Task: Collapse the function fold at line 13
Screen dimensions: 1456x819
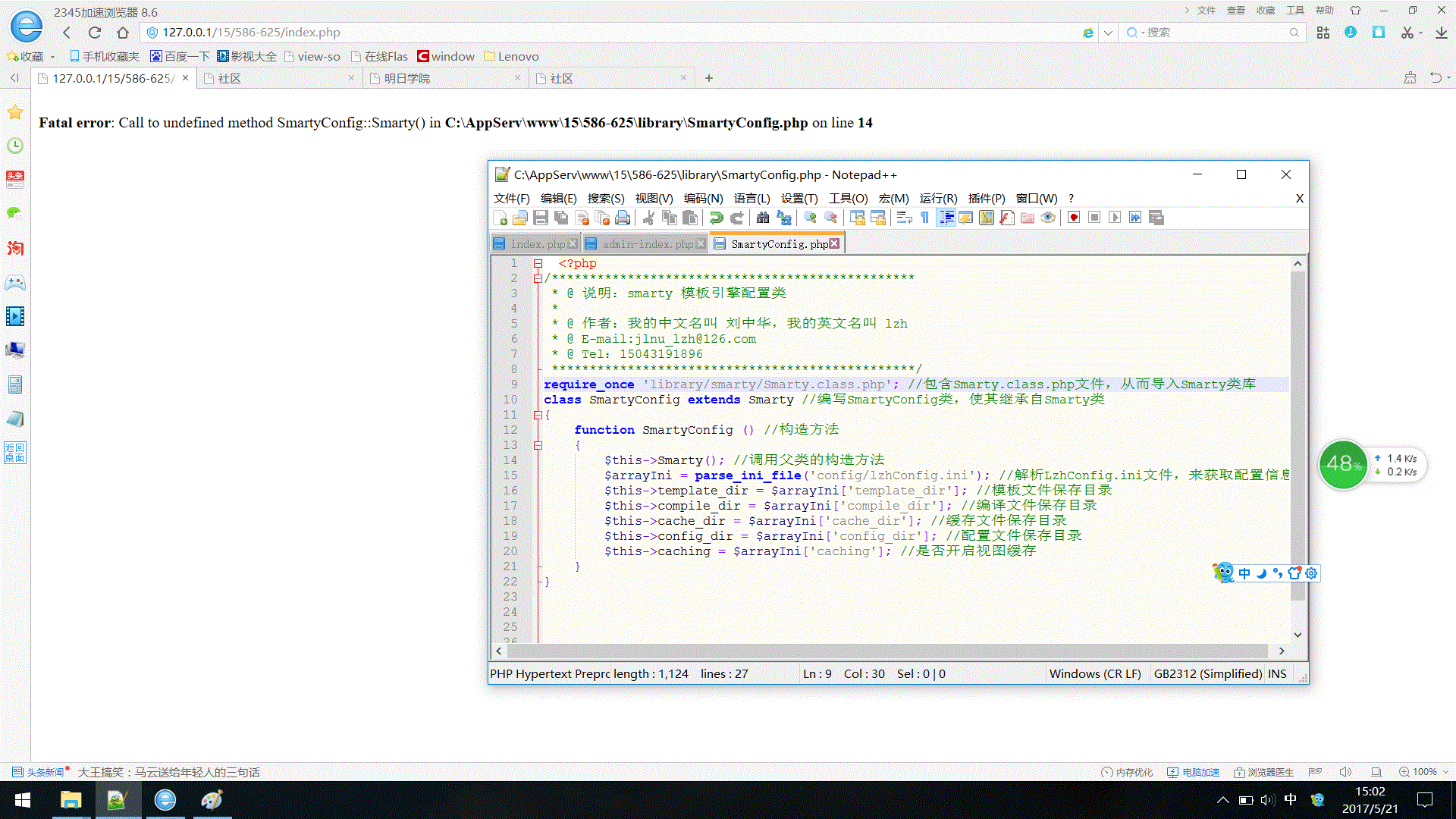Action: (x=538, y=446)
